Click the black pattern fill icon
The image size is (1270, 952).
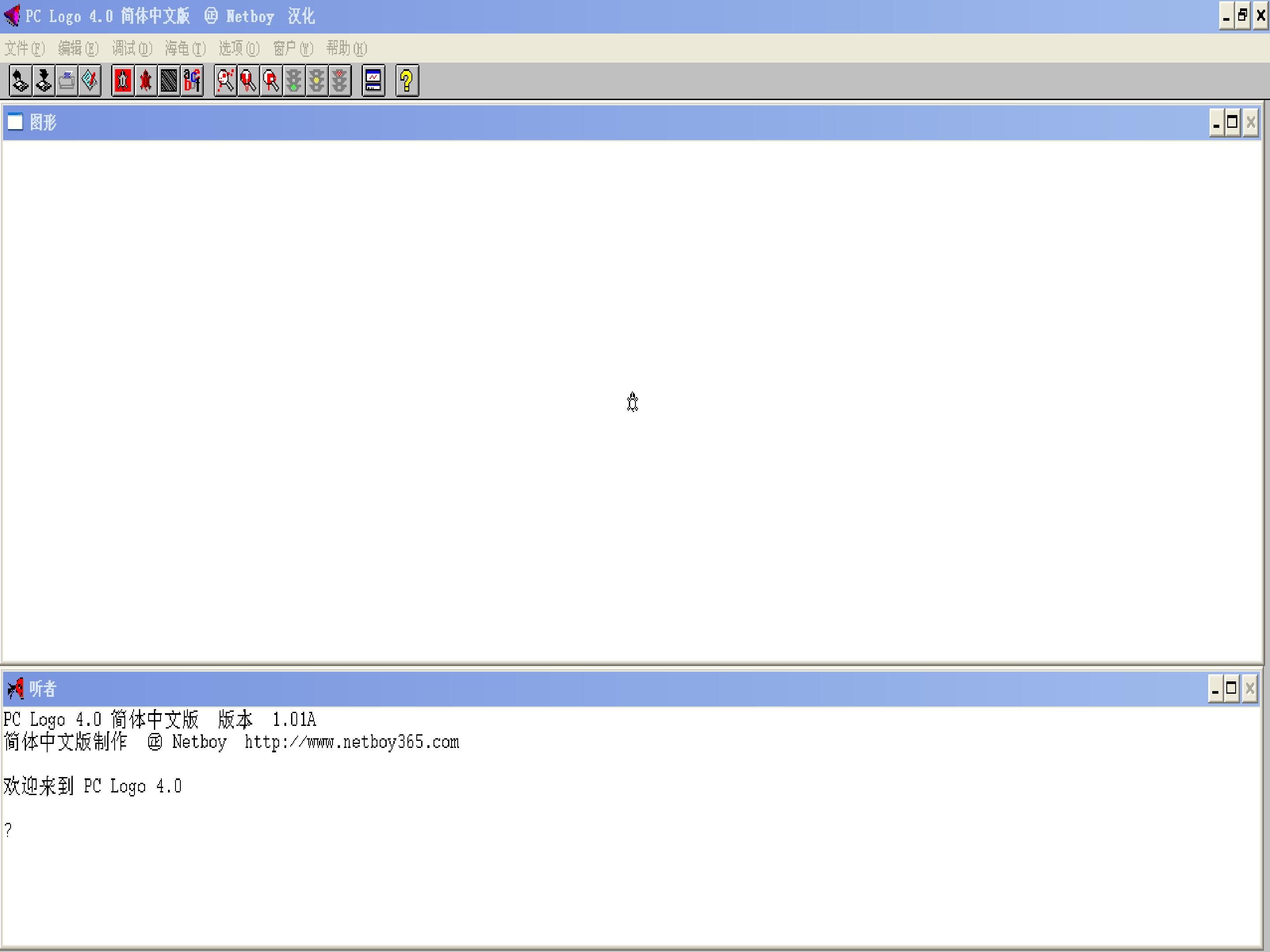[x=169, y=80]
